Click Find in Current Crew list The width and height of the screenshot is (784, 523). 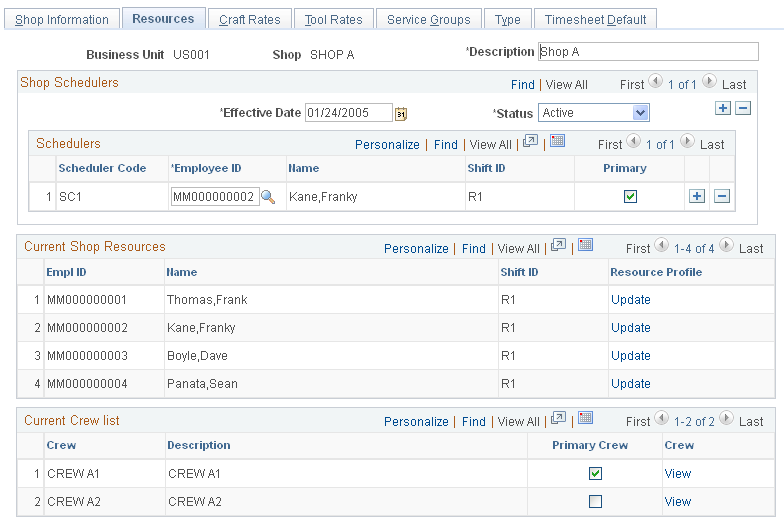point(474,422)
